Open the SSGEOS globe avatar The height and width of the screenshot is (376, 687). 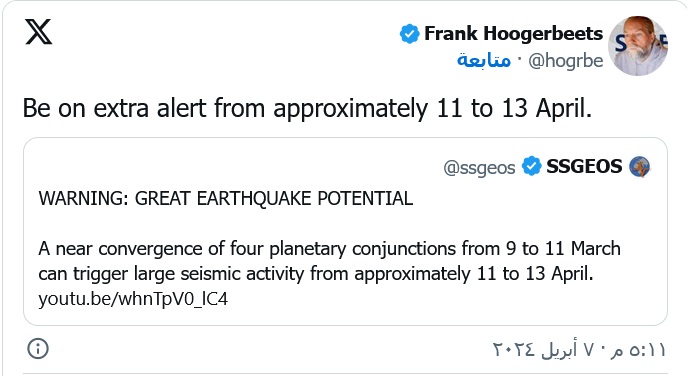coord(640,167)
